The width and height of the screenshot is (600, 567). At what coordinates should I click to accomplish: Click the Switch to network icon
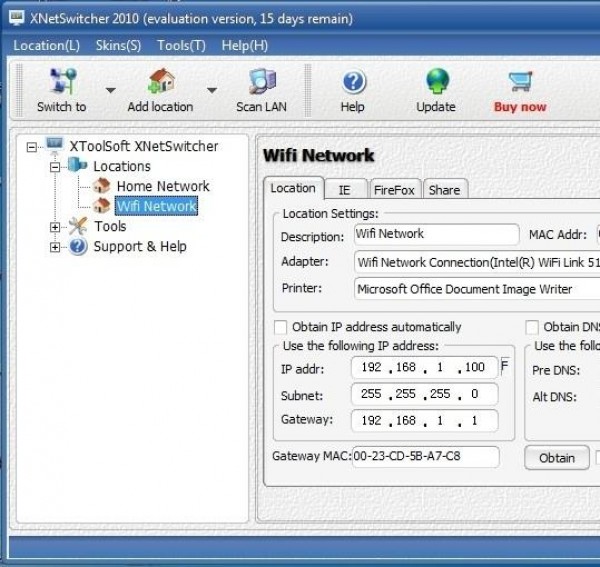(63, 81)
